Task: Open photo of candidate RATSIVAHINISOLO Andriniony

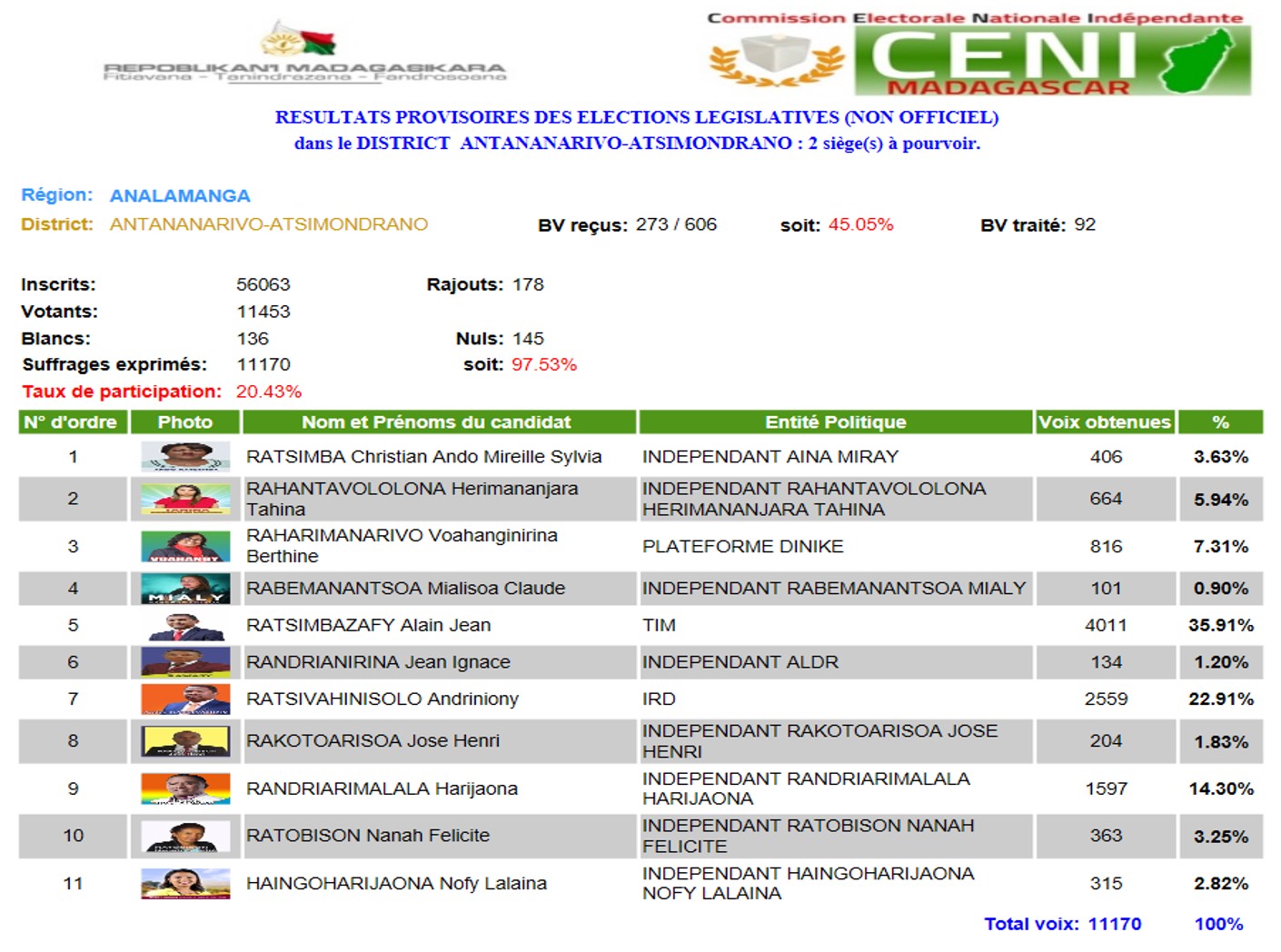Action: pos(185,699)
